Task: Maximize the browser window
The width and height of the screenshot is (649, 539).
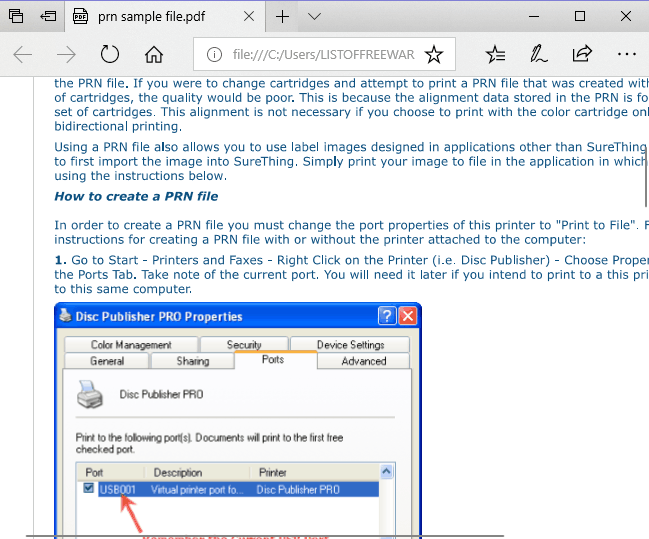Action: pos(580,17)
